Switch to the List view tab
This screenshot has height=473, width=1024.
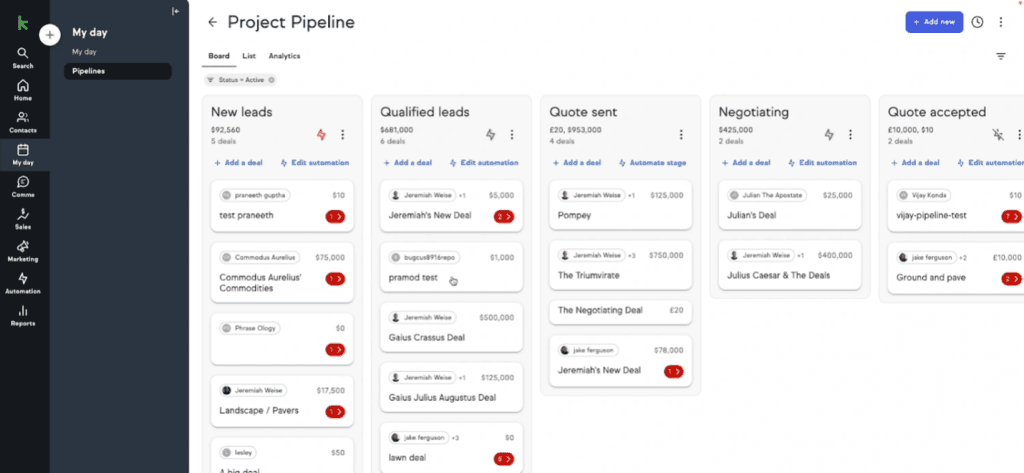pos(249,56)
